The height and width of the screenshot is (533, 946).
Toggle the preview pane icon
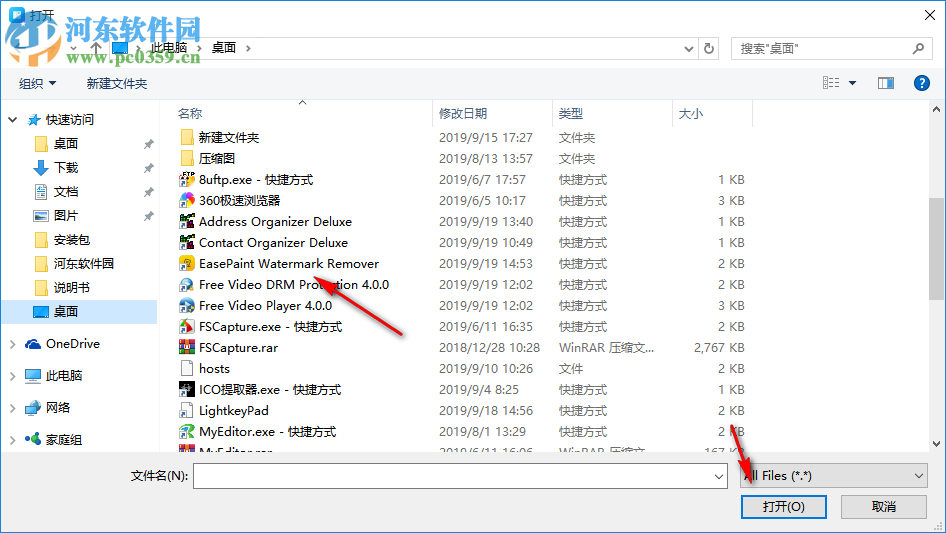886,83
